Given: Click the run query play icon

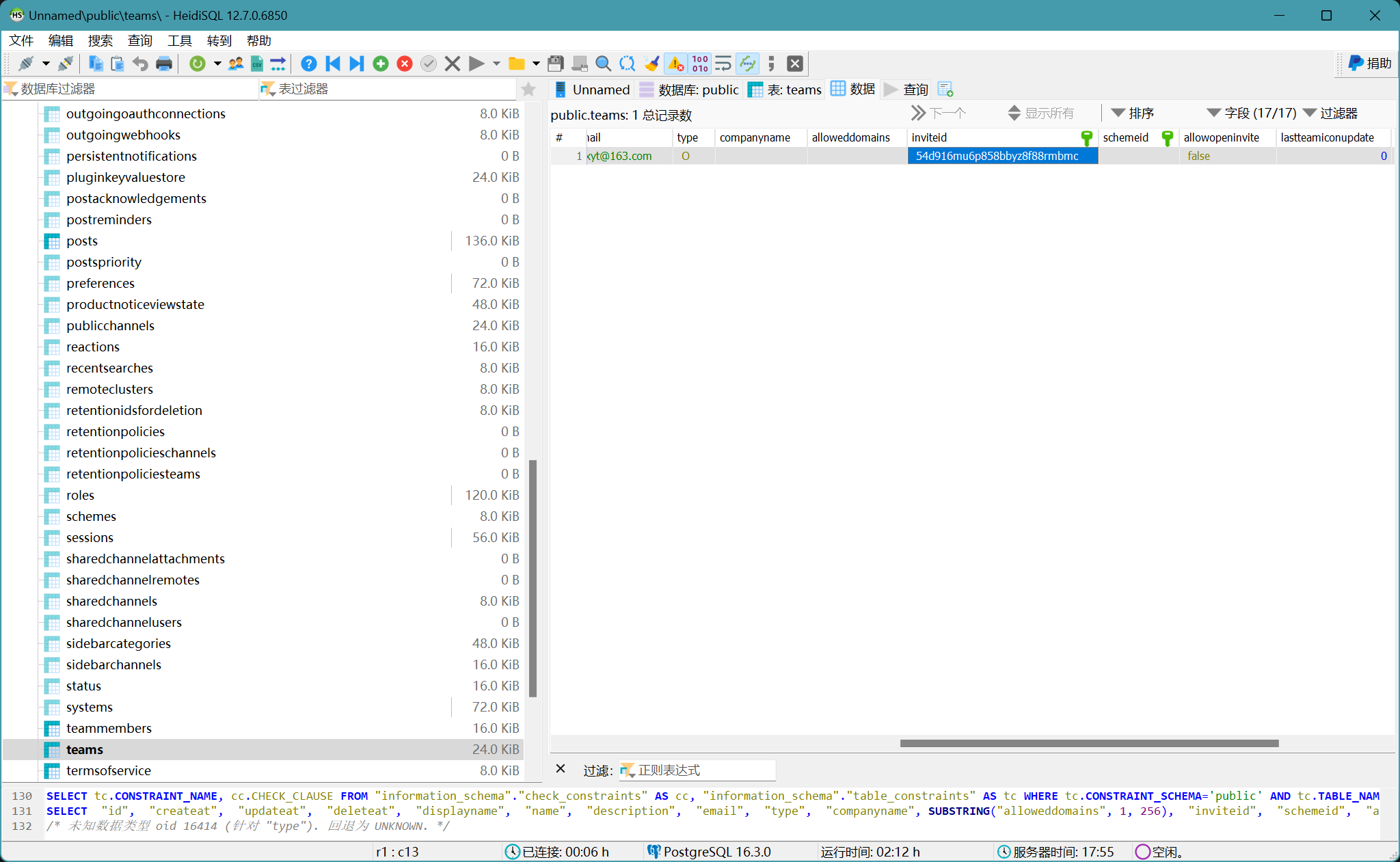Looking at the screenshot, I should 476,64.
